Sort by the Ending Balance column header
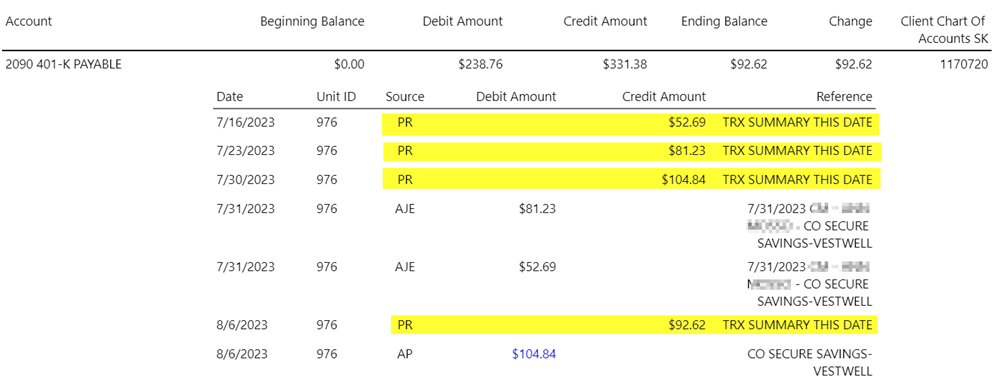995x388 pixels. coord(724,21)
